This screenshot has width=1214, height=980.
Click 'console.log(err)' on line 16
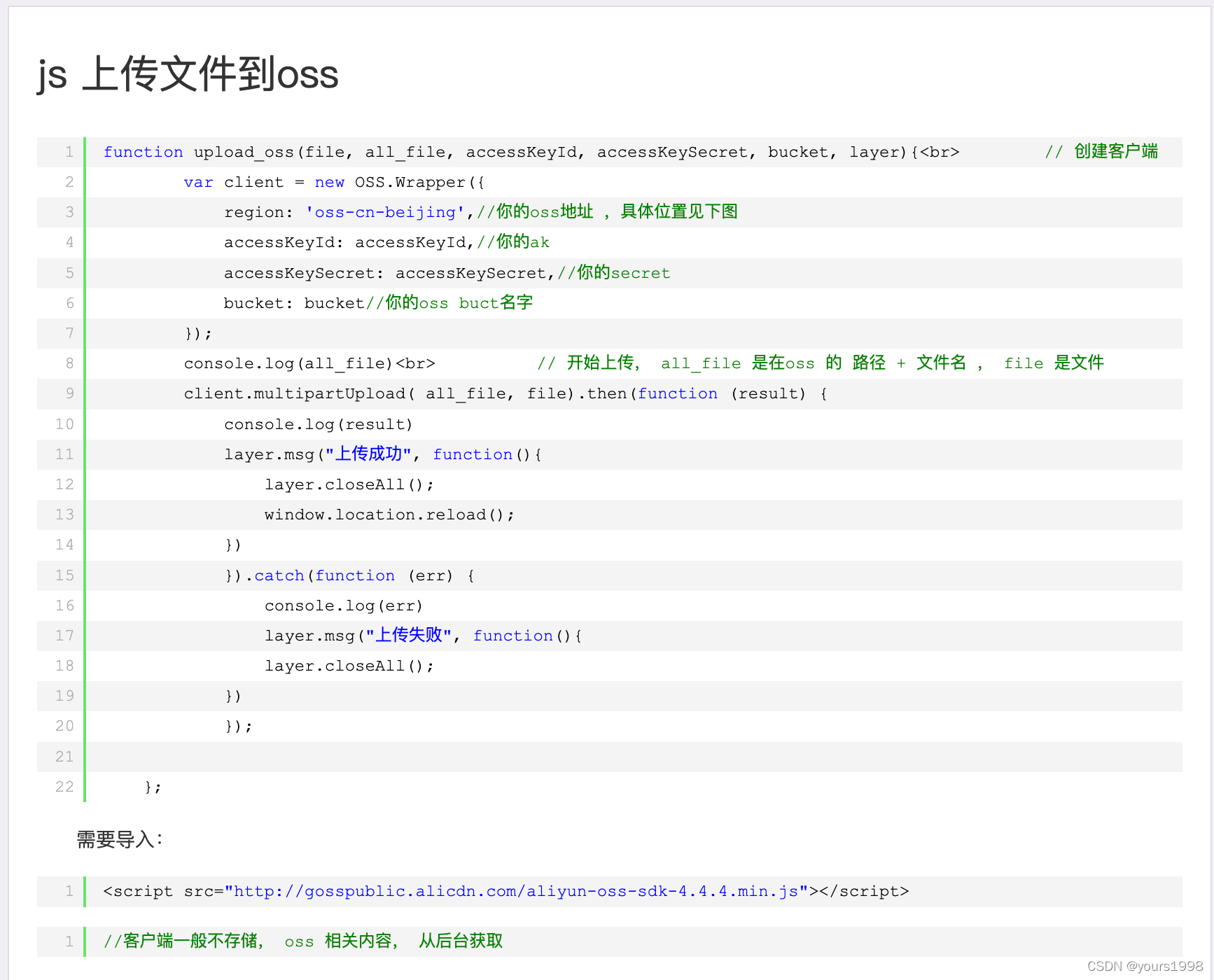[344, 606]
